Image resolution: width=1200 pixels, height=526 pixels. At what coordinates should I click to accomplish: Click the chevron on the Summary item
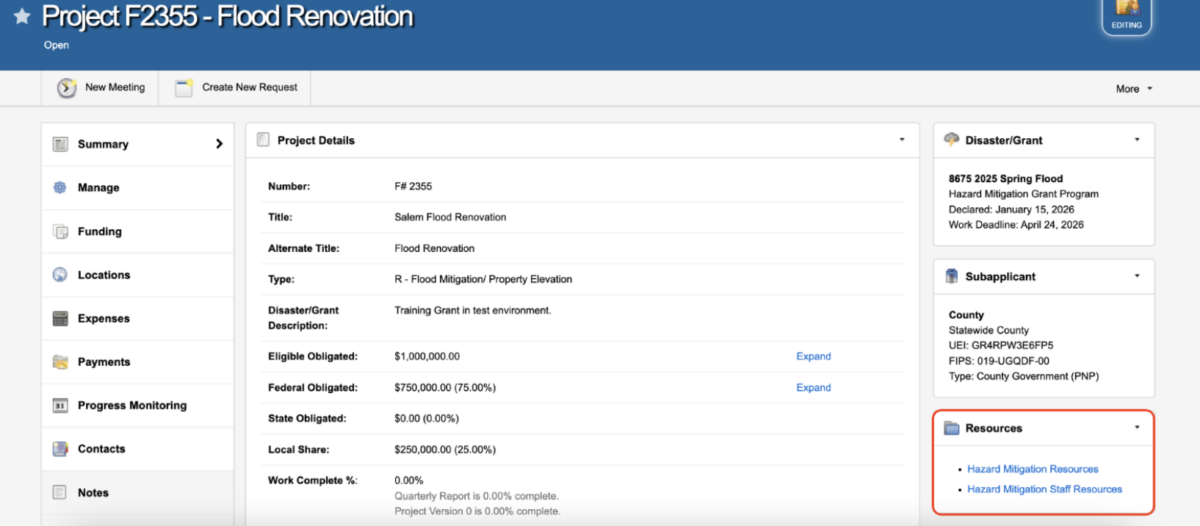[219, 144]
